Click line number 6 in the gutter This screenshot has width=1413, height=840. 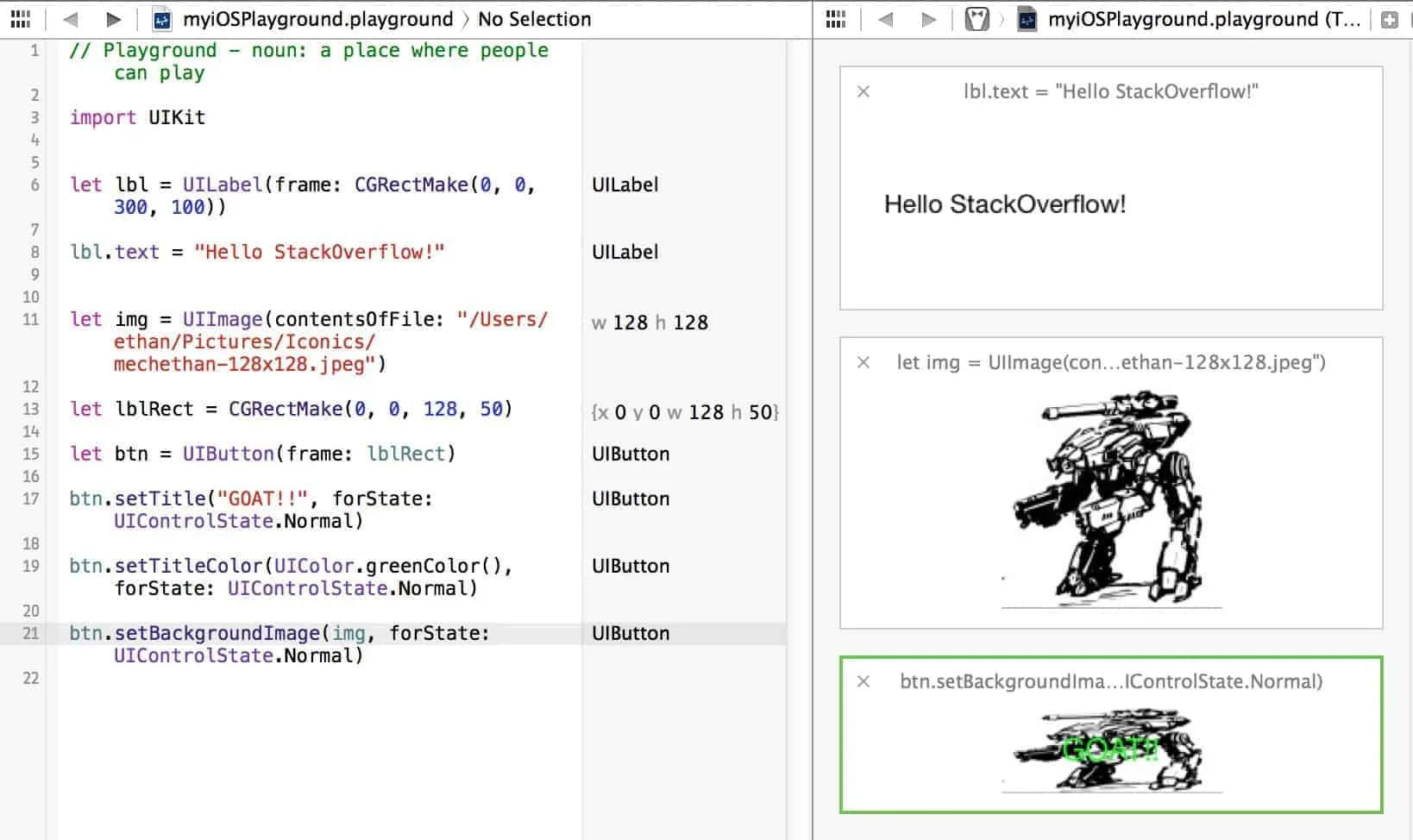coord(35,185)
